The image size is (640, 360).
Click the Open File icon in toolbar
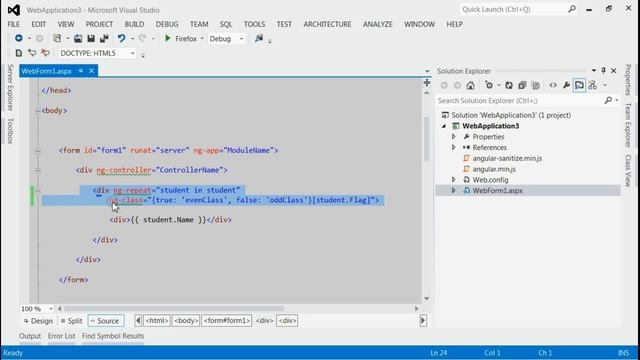point(78,38)
